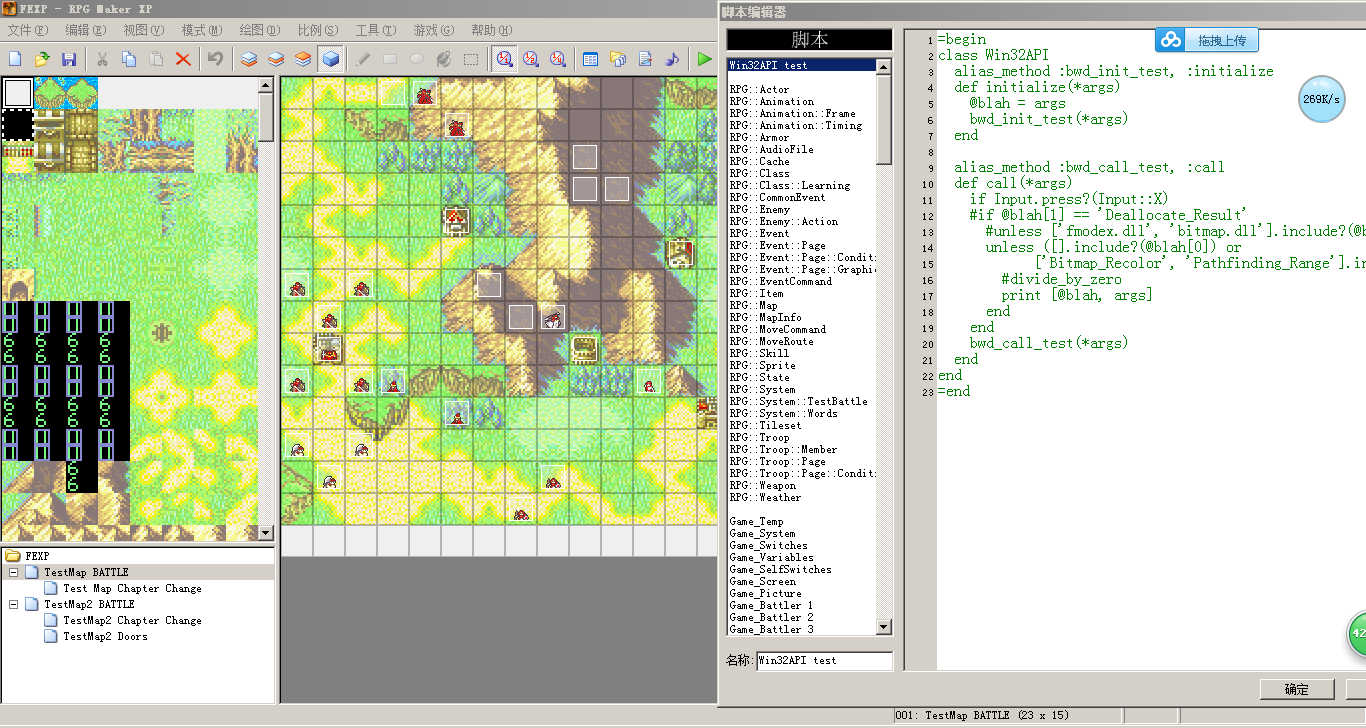1366x728 pixels.
Task: Toggle the Events layer cube button
Action: (x=330, y=59)
